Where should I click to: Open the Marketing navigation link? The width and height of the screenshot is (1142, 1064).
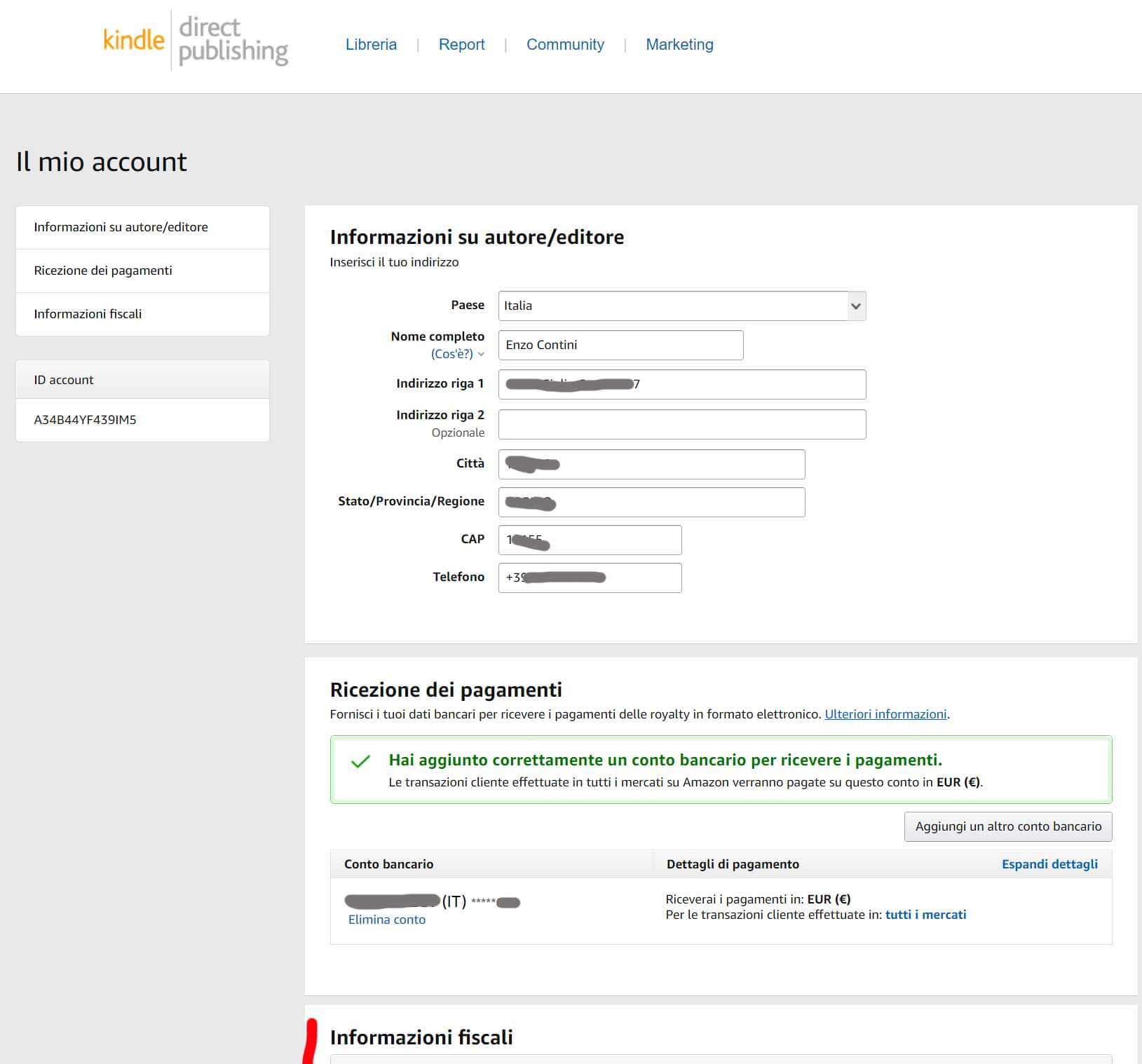pos(679,44)
